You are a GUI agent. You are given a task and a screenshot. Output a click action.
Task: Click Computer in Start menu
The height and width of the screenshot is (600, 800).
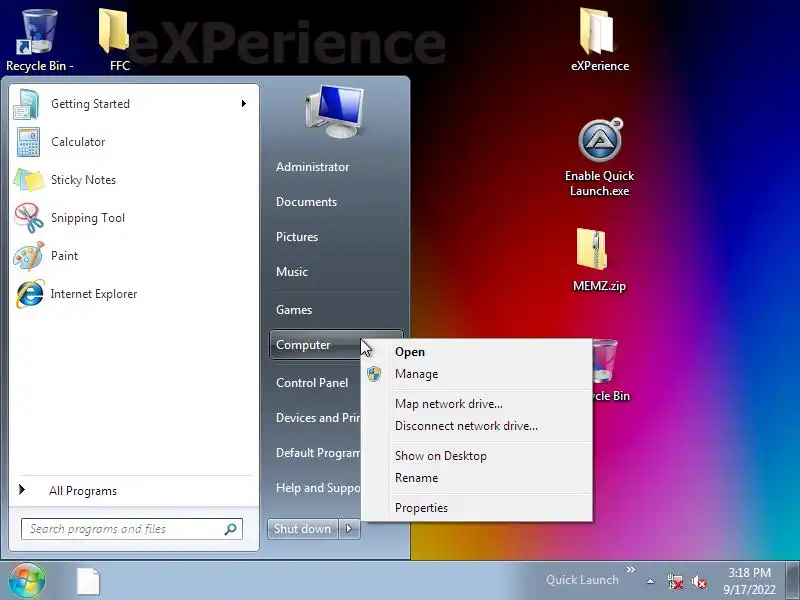pos(315,345)
